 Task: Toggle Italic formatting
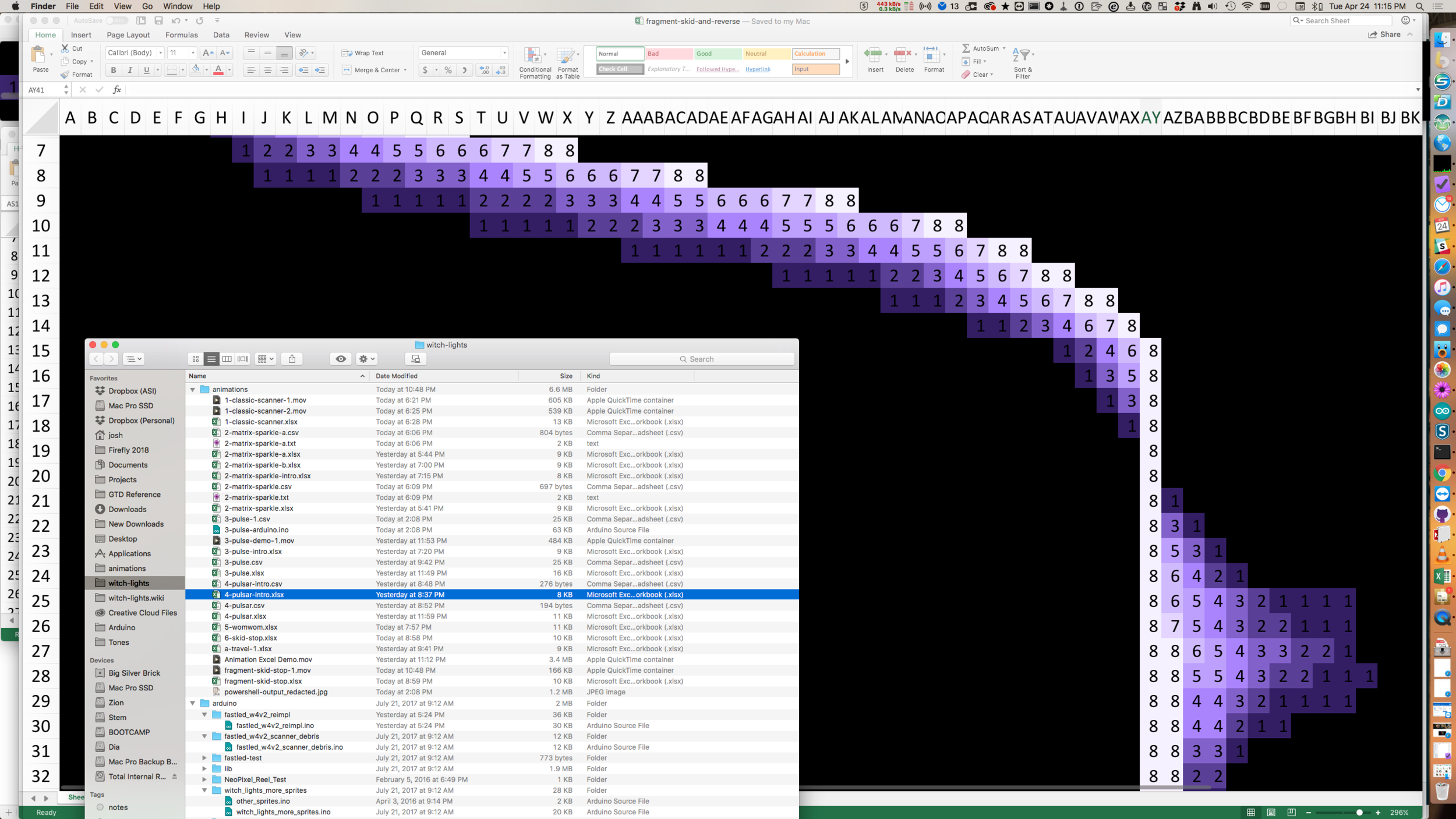[130, 70]
